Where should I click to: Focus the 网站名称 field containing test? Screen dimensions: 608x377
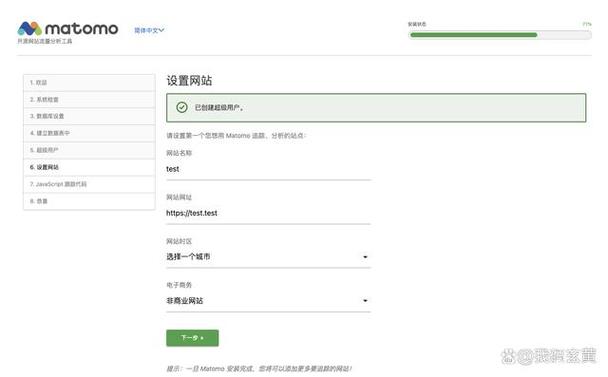268,169
